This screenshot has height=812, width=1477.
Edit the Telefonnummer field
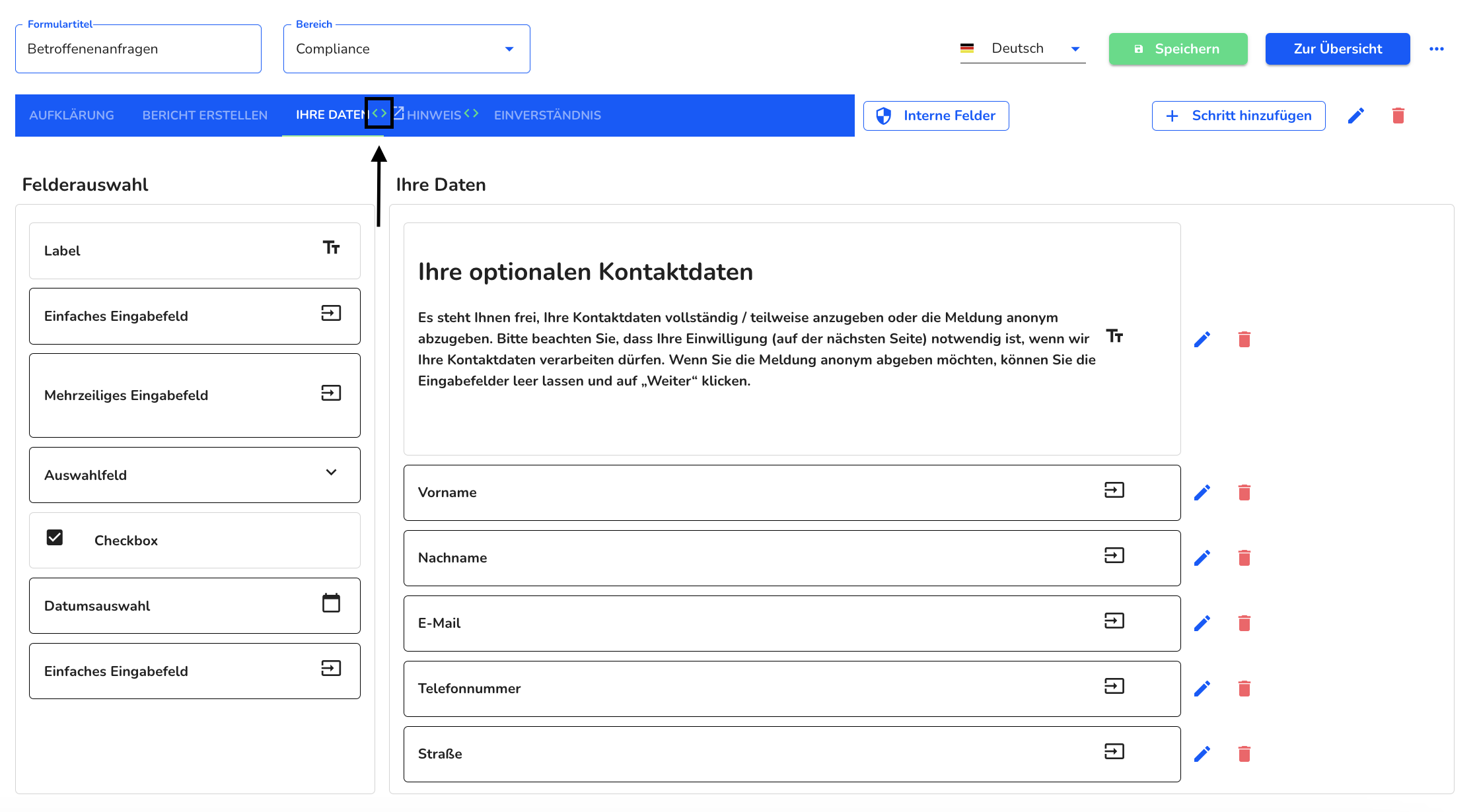(x=1202, y=689)
